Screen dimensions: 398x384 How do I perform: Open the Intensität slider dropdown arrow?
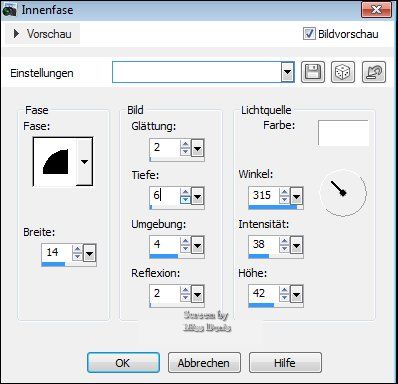point(296,246)
